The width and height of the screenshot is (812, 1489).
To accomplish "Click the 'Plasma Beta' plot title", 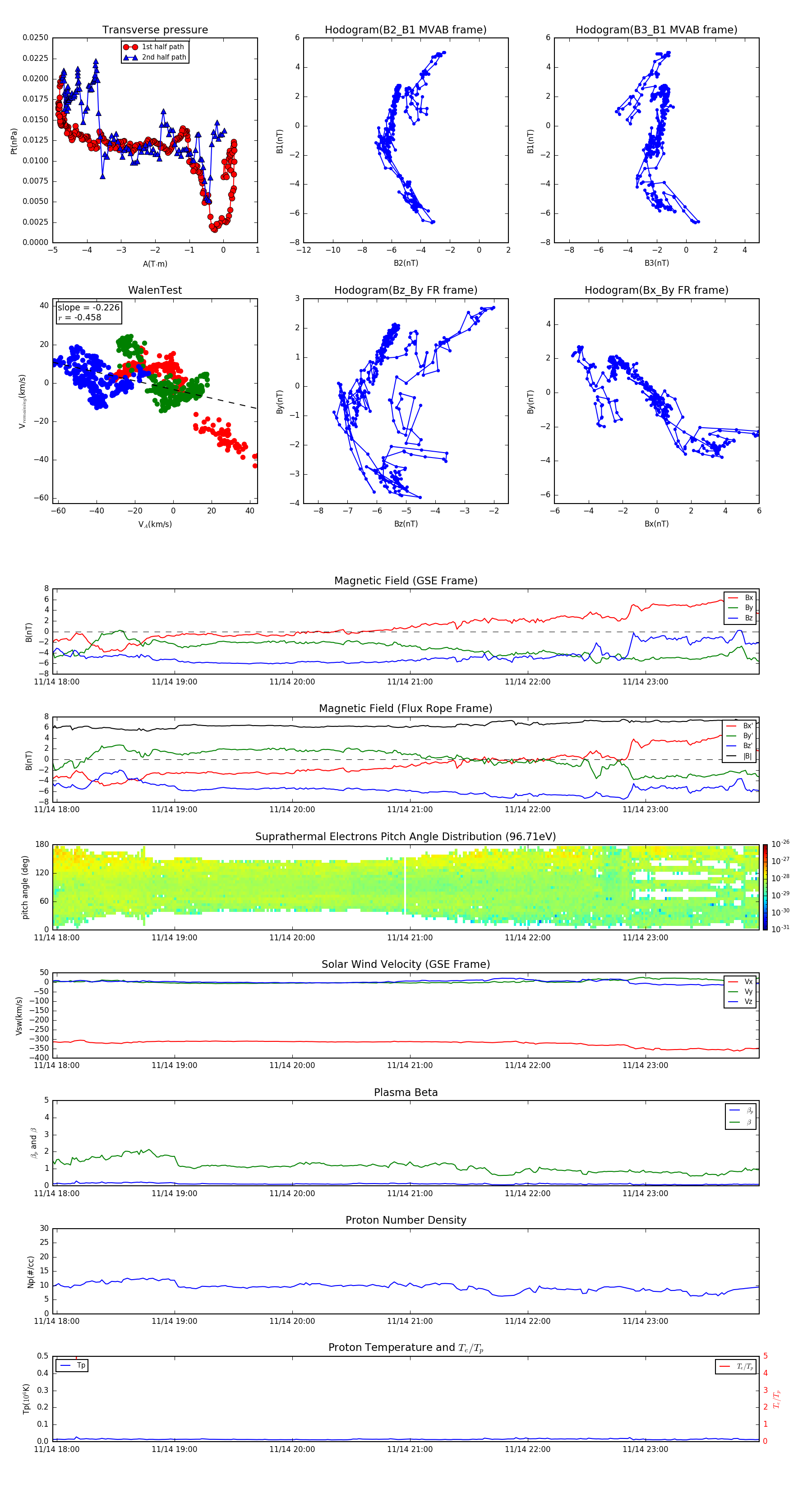I will (406, 1093).
